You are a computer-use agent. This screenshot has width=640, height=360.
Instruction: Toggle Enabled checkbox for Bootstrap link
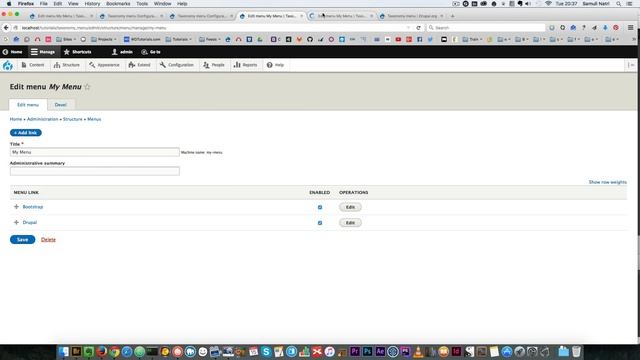point(320,207)
